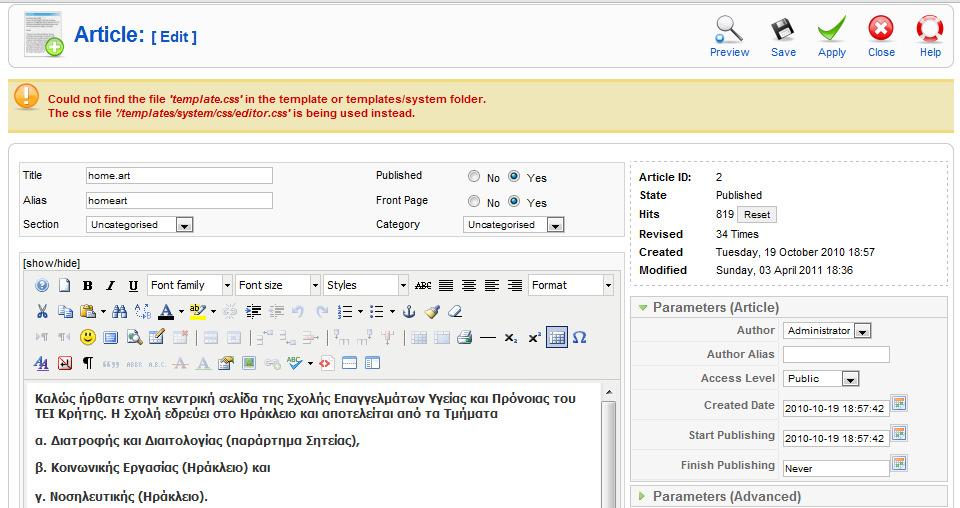Click the remove formatting eraser icon
Image resolution: width=960 pixels, height=508 pixels.
[455, 312]
